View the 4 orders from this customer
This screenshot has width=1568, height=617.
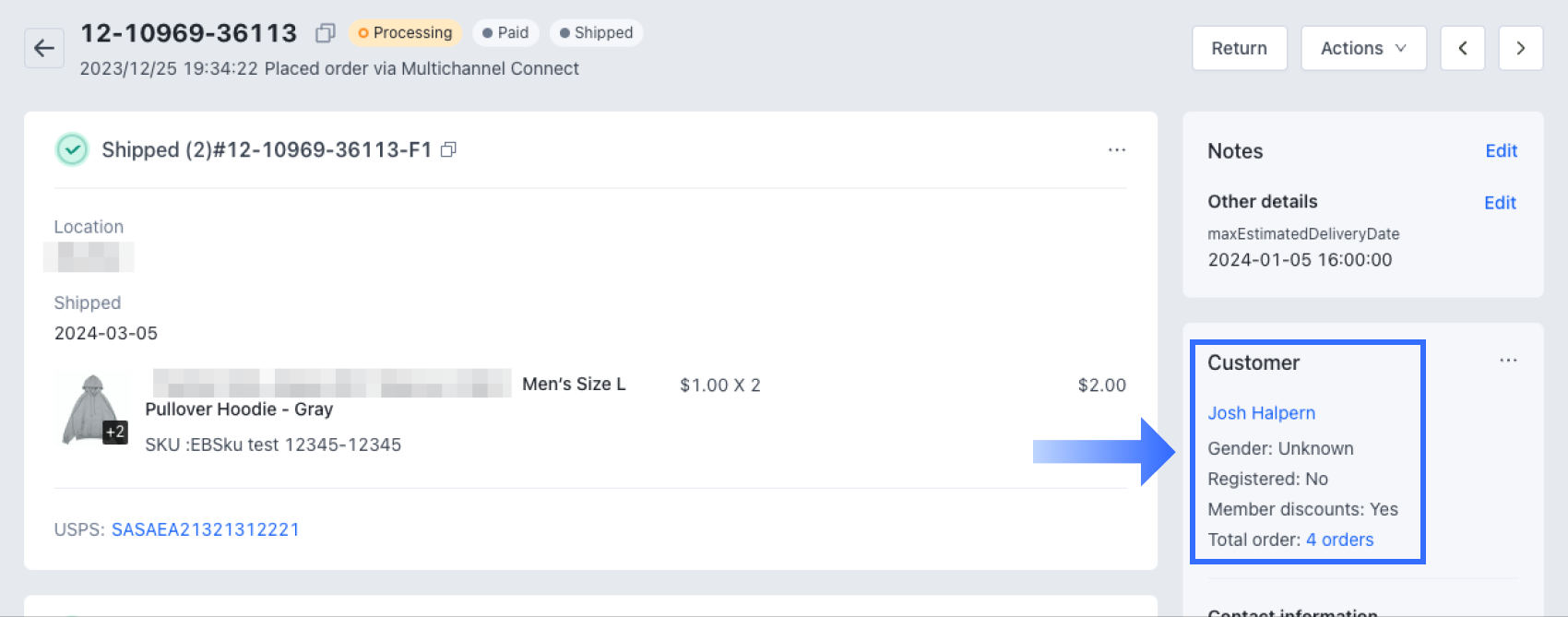pyautogui.click(x=1339, y=540)
